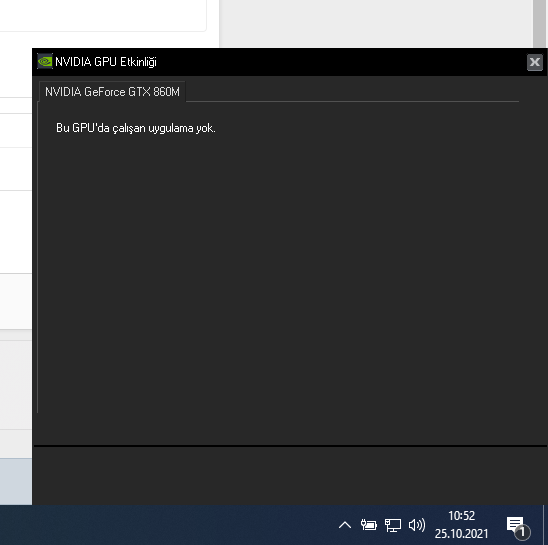This screenshot has height=545, width=548.
Task: Open the network tray icon
Action: (393, 525)
